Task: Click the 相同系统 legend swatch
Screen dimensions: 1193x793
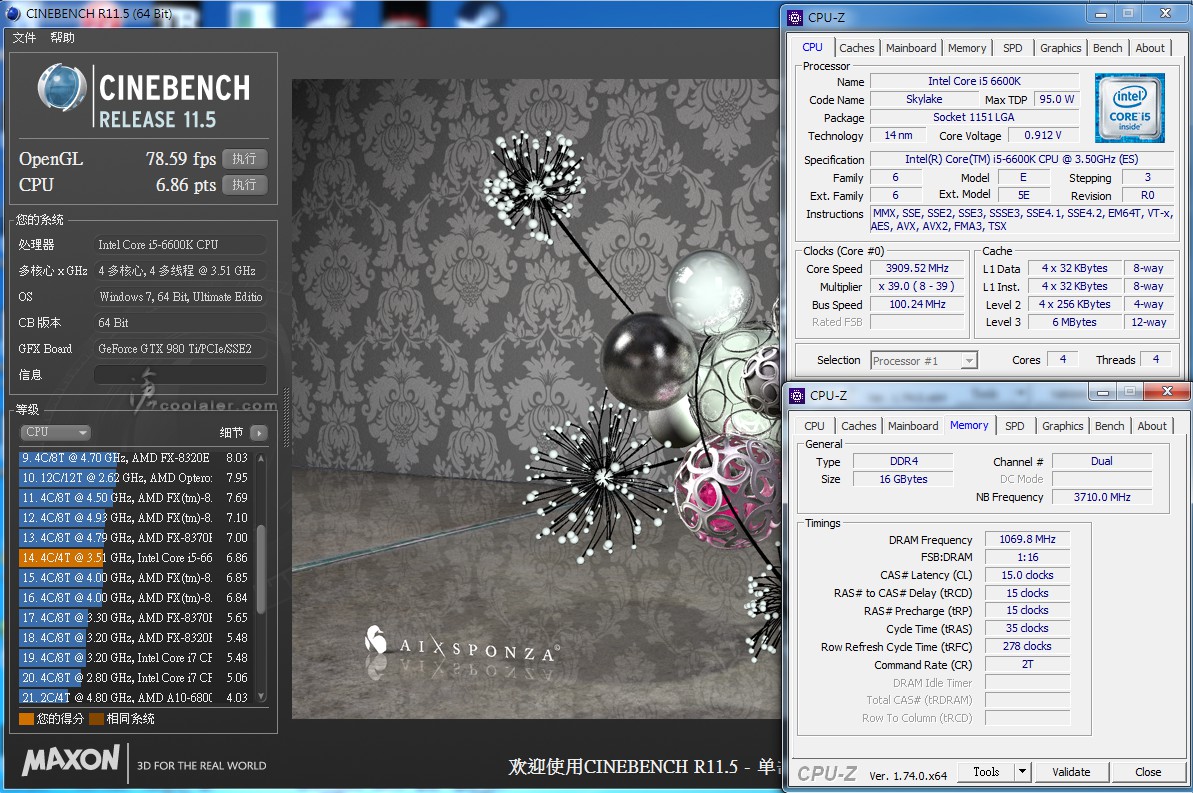Action: coord(96,719)
